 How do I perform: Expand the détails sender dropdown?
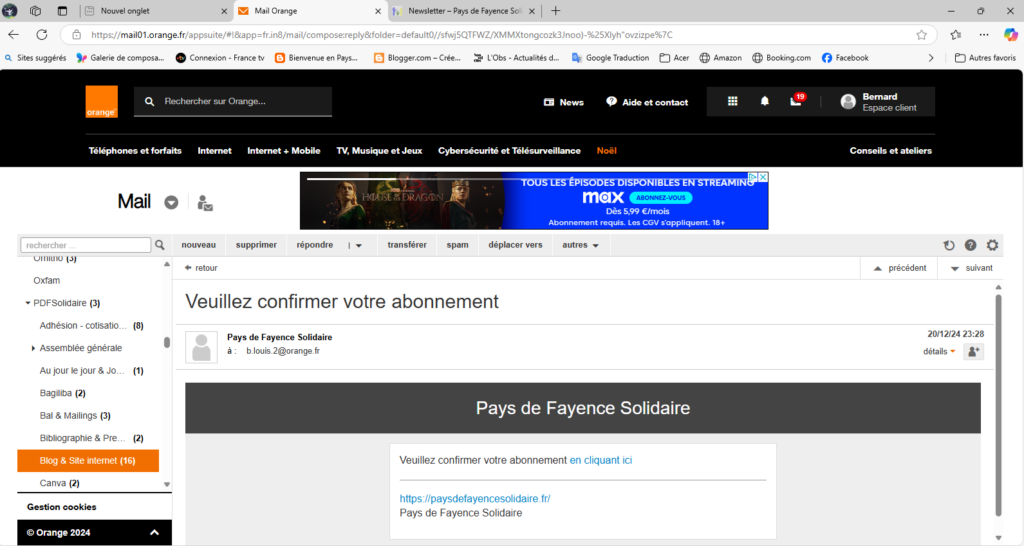coord(939,352)
